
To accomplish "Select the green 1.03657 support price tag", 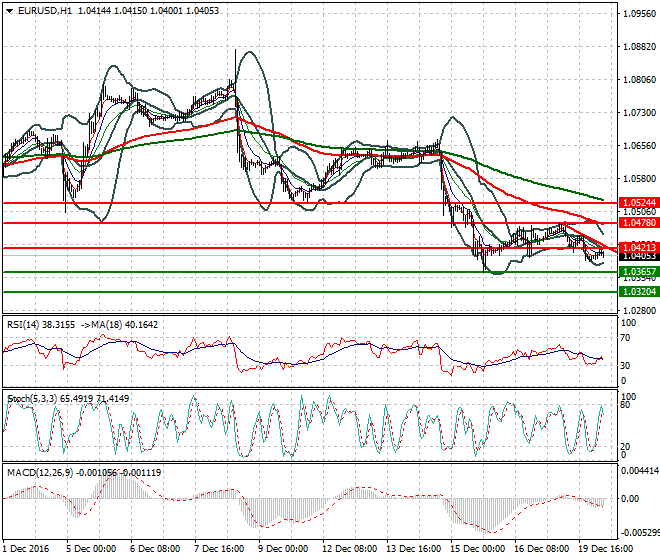I will tap(637, 272).
